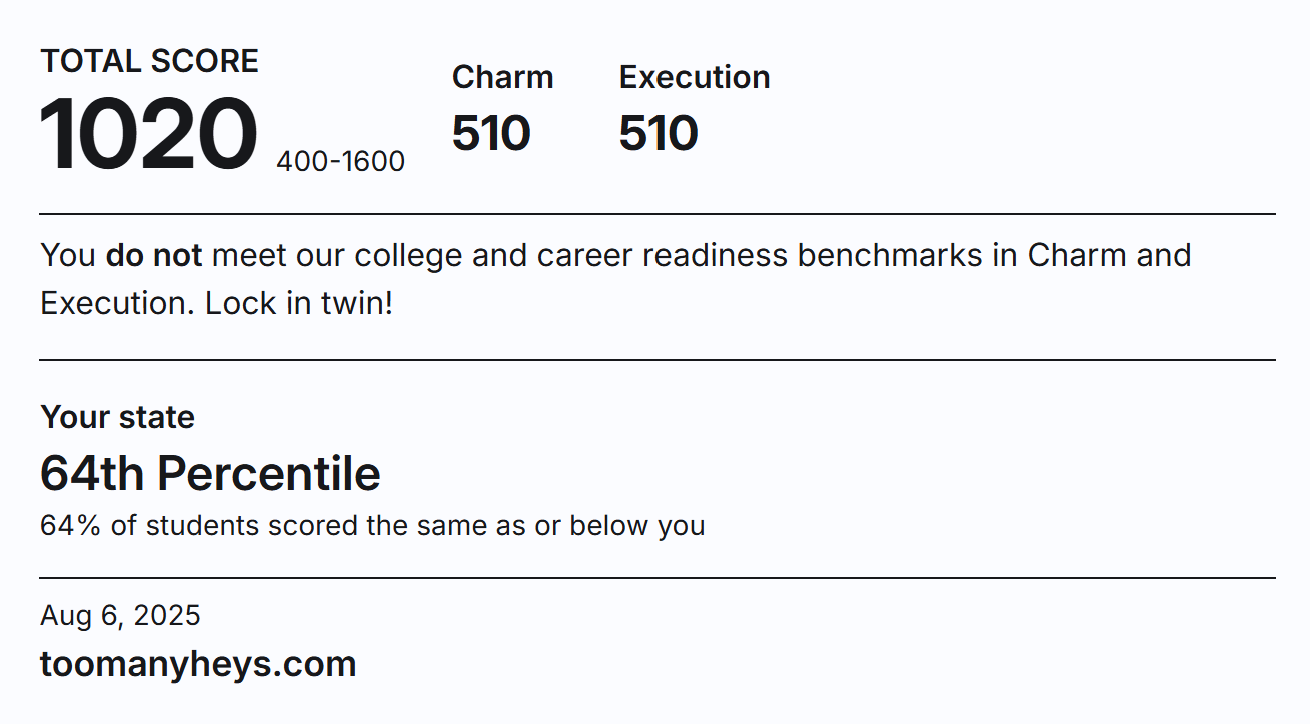Click the divider line above "Your state"
Image resolution: width=1310 pixels, height=724 pixels.
click(657, 360)
